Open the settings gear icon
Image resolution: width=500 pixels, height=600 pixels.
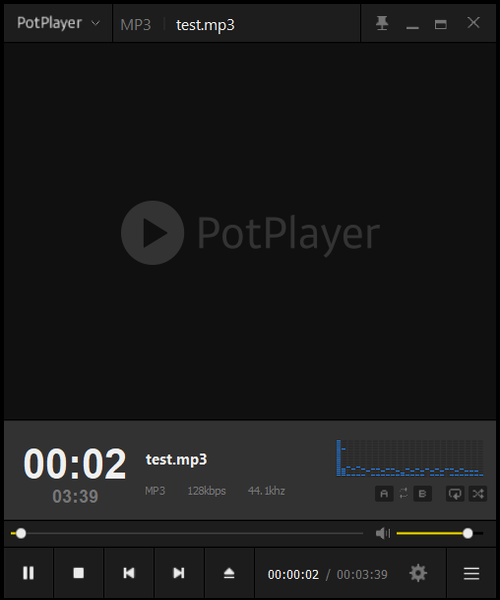click(418, 573)
